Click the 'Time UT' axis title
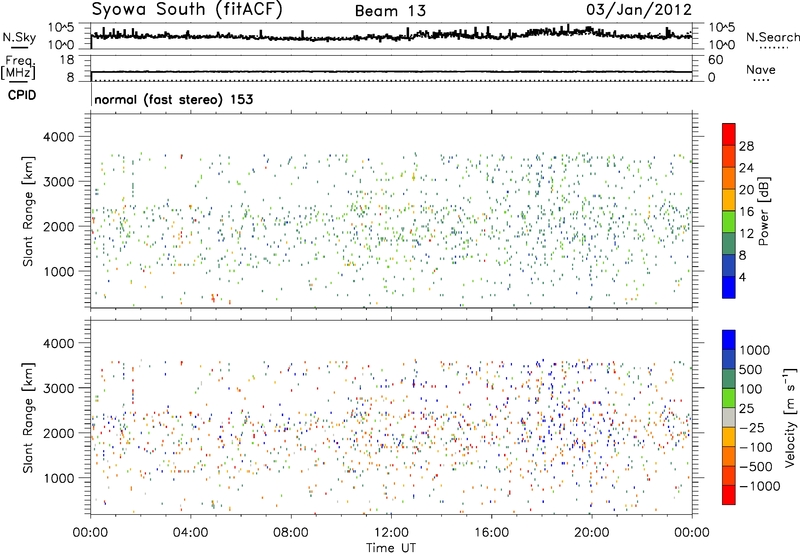 [x=391, y=548]
